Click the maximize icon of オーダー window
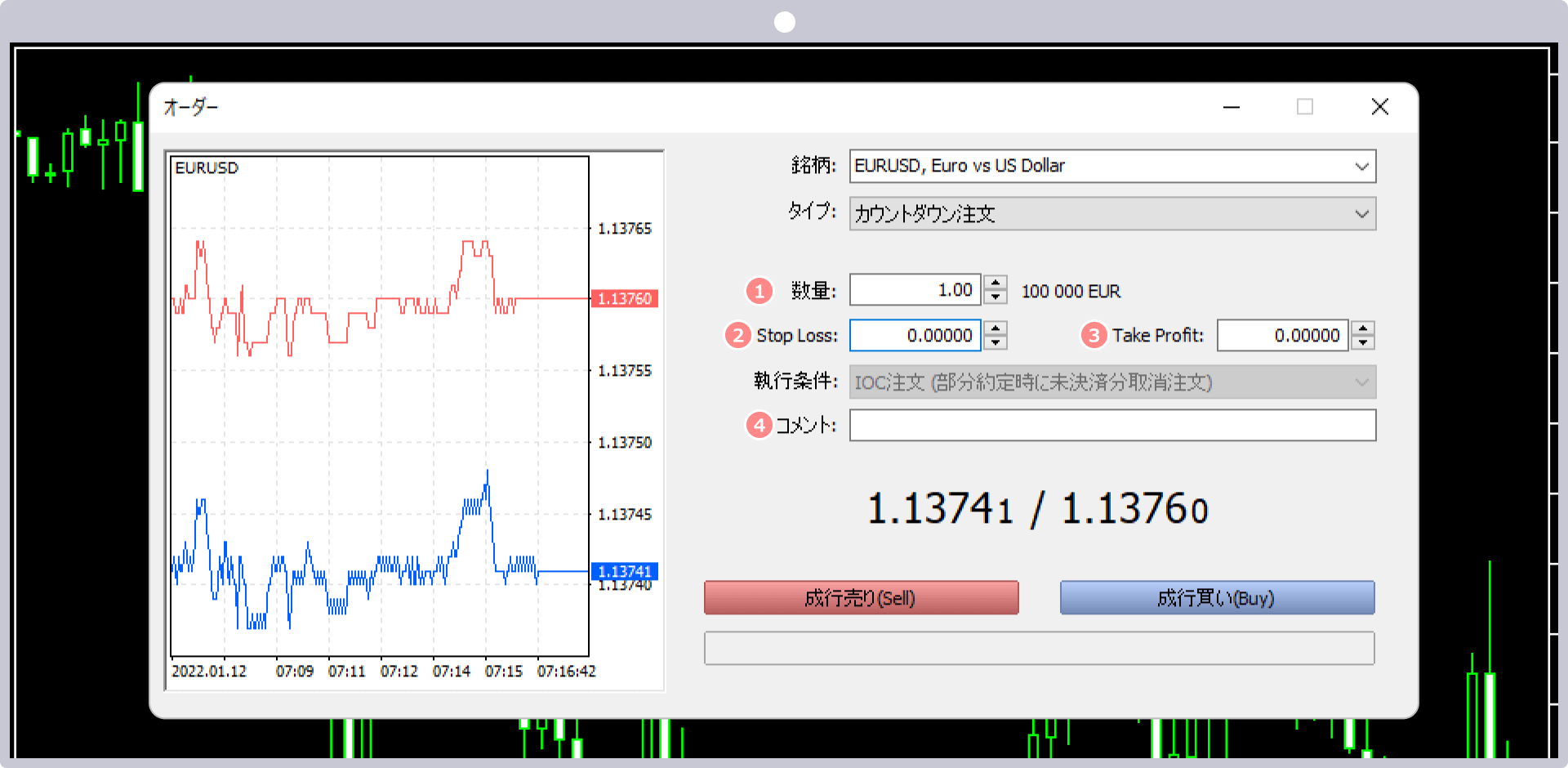This screenshot has width=1568, height=768. click(x=1305, y=107)
